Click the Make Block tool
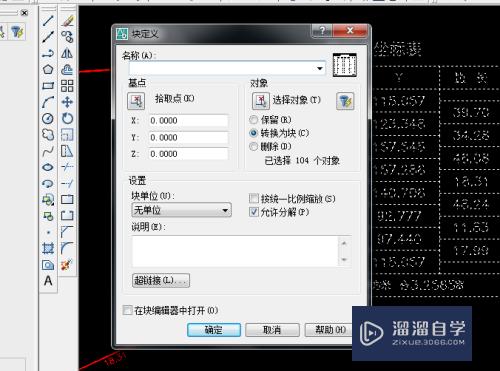Image resolution: width=500 pixels, height=371 pixels. coord(48,216)
